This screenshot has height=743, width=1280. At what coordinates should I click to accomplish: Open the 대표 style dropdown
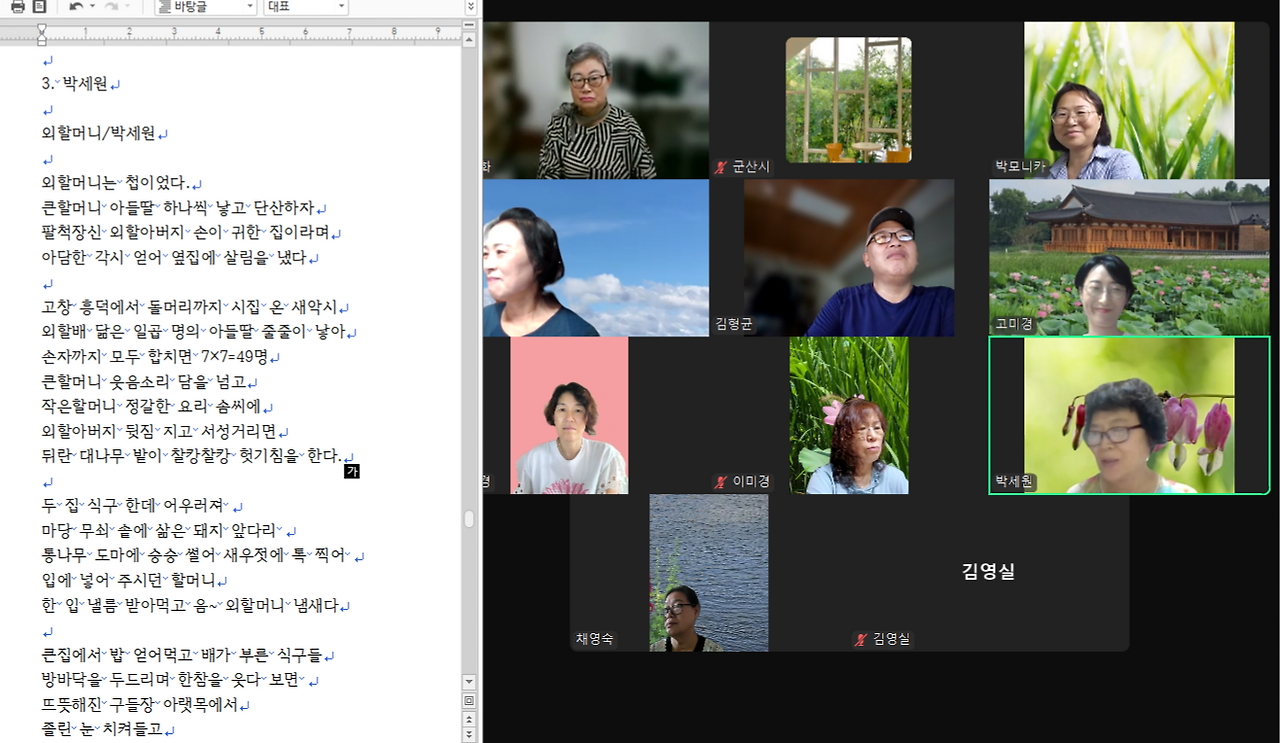point(340,7)
